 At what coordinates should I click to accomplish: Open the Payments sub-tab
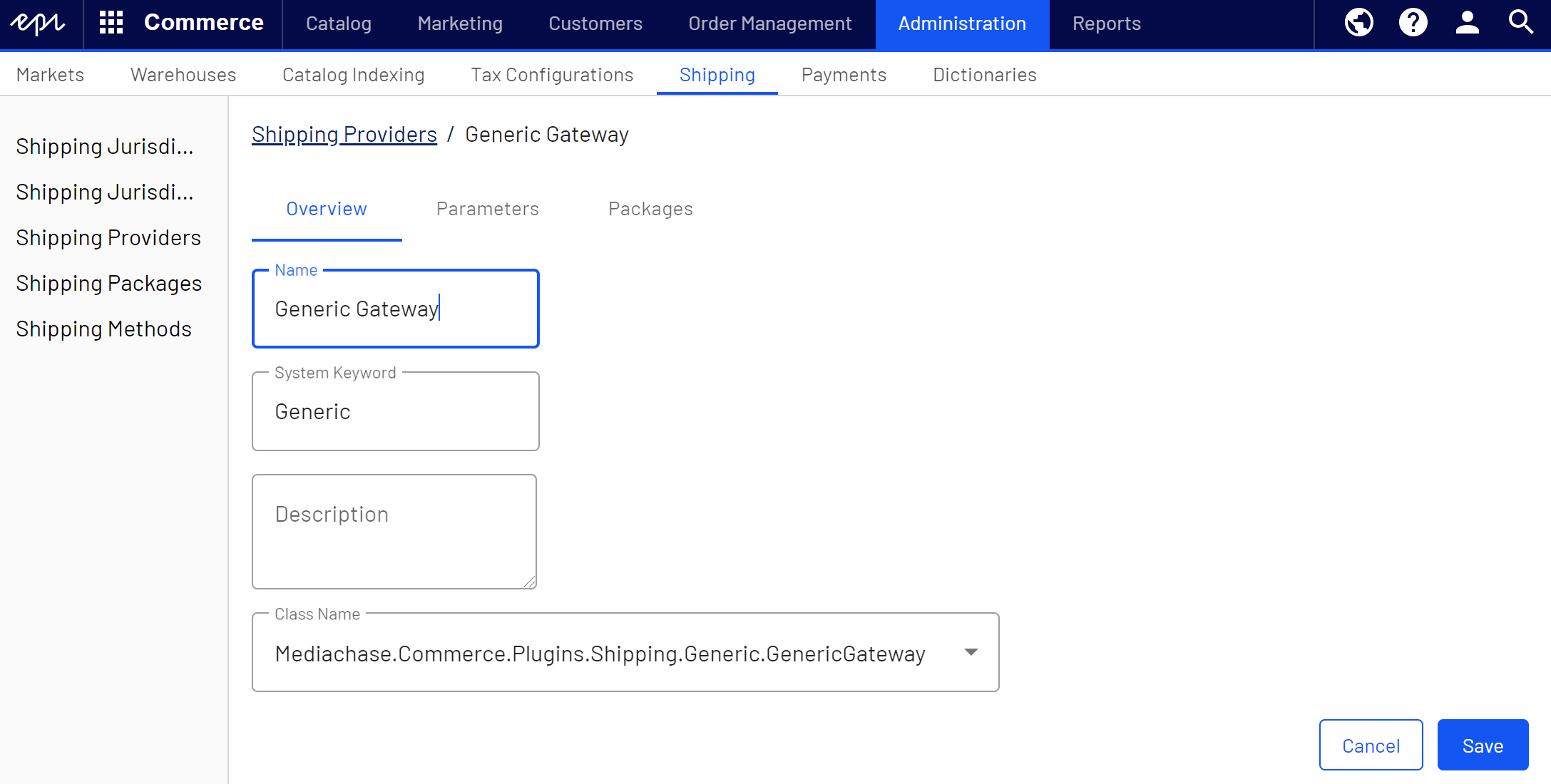844,75
